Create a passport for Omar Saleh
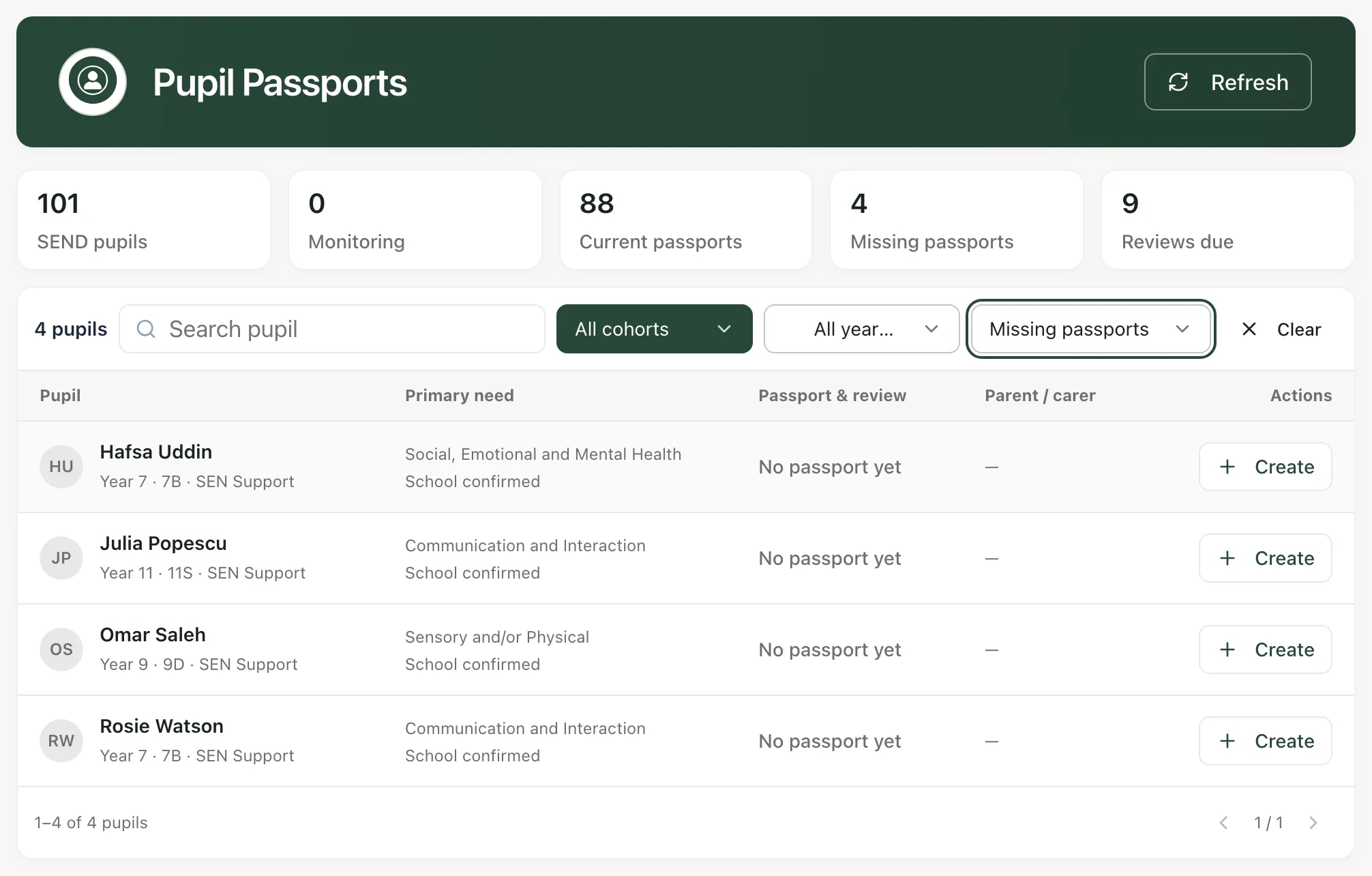Image resolution: width=1372 pixels, height=876 pixels. tap(1266, 649)
